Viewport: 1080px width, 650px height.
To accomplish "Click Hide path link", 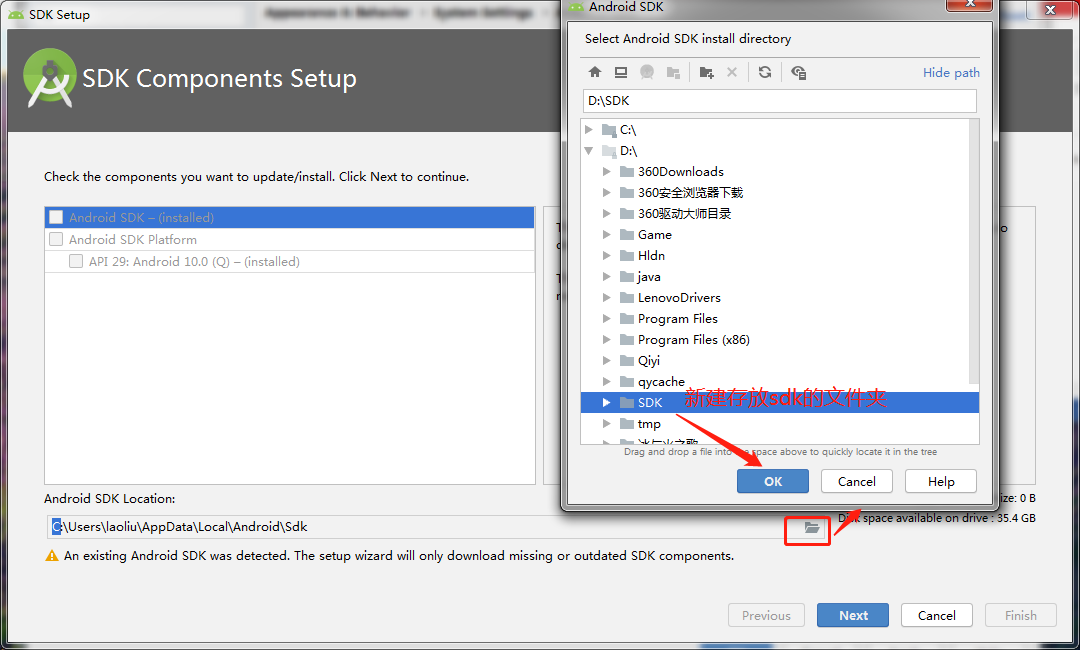I will 951,72.
